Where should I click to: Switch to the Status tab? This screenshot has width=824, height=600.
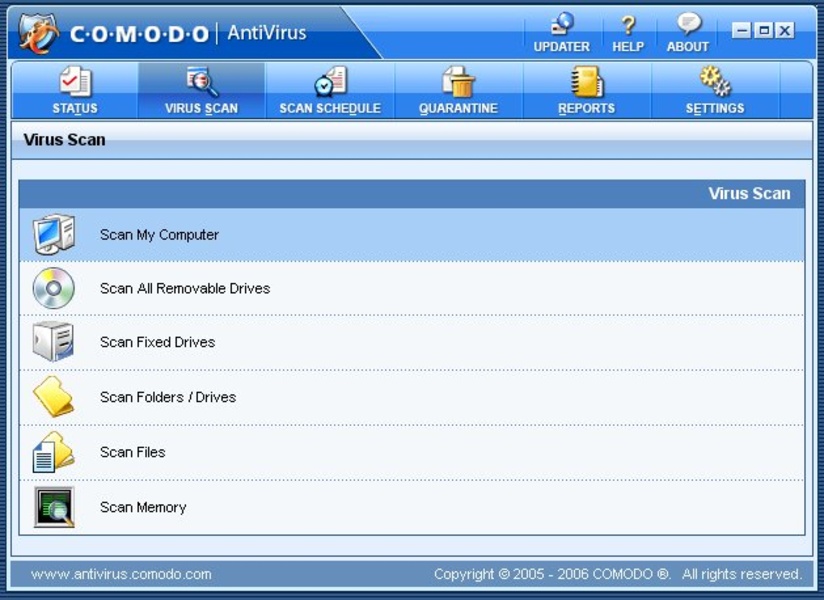75,91
